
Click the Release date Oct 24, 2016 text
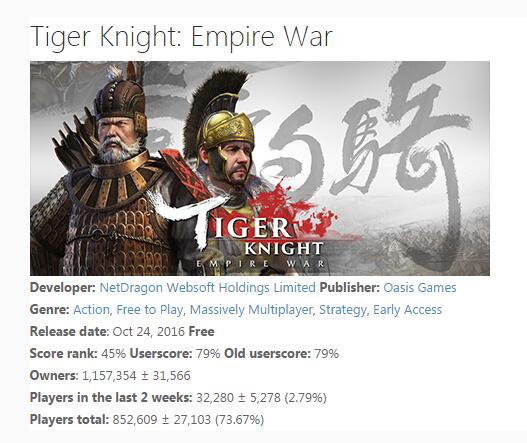point(148,332)
